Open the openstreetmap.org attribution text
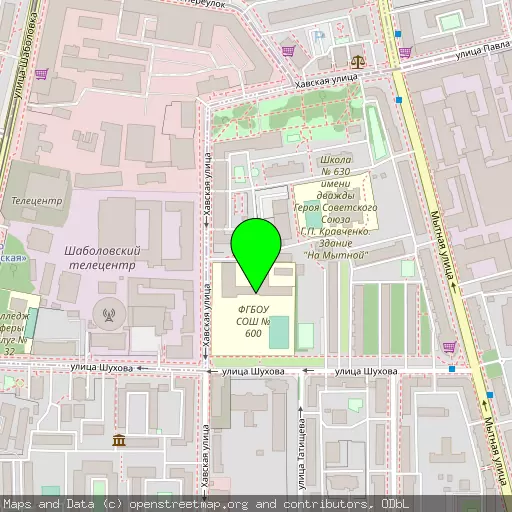 click(x=189, y=504)
